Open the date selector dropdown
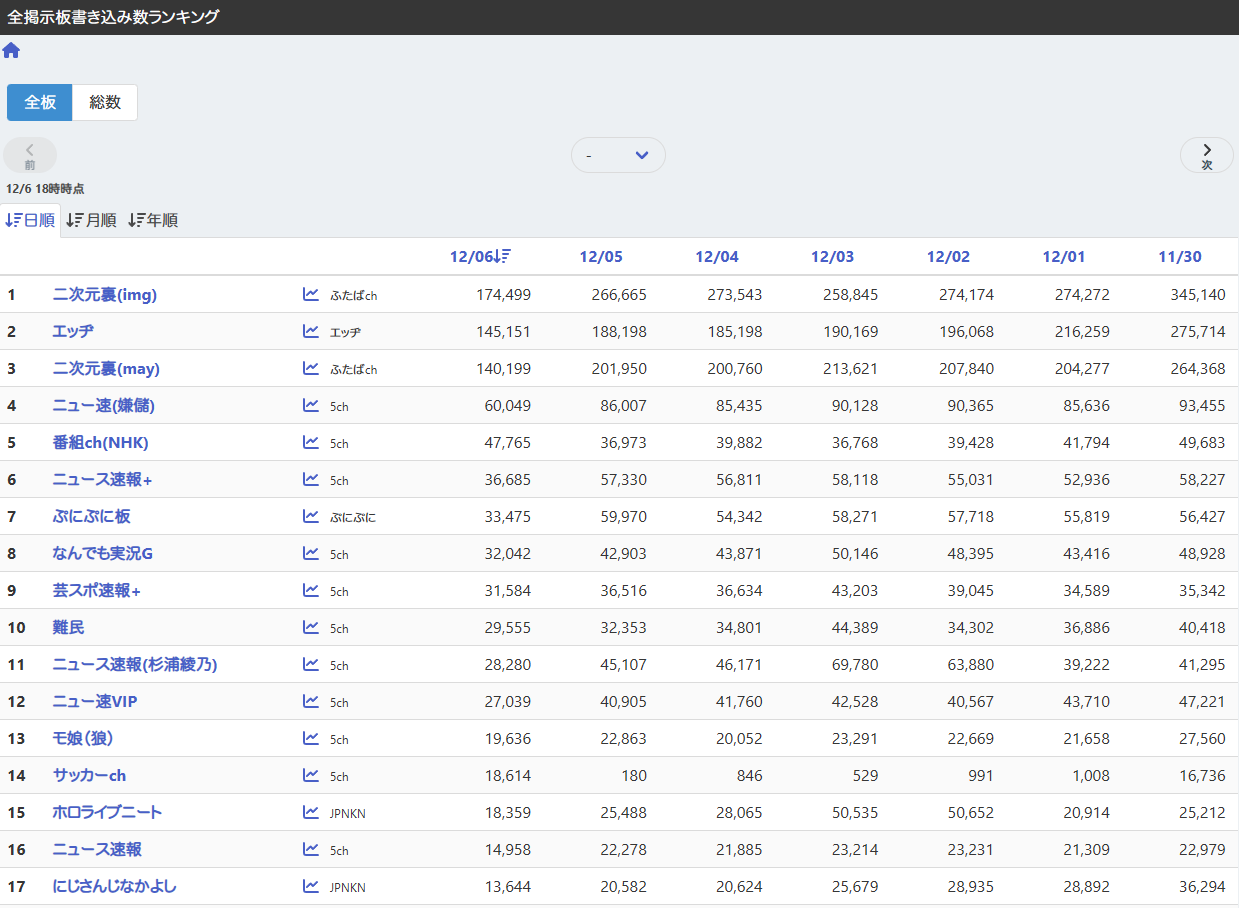Viewport: 1239px width, 908px height. [x=618, y=155]
